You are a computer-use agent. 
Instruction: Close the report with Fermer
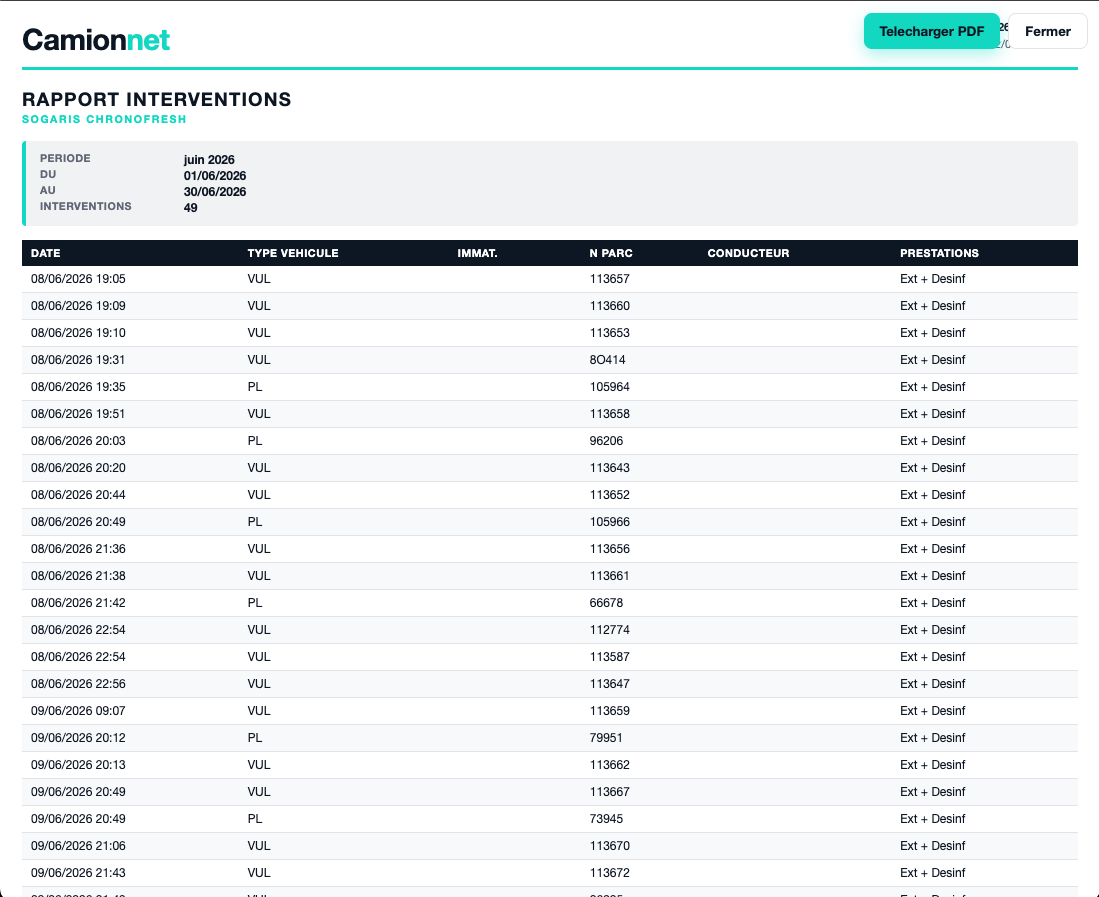(1048, 32)
